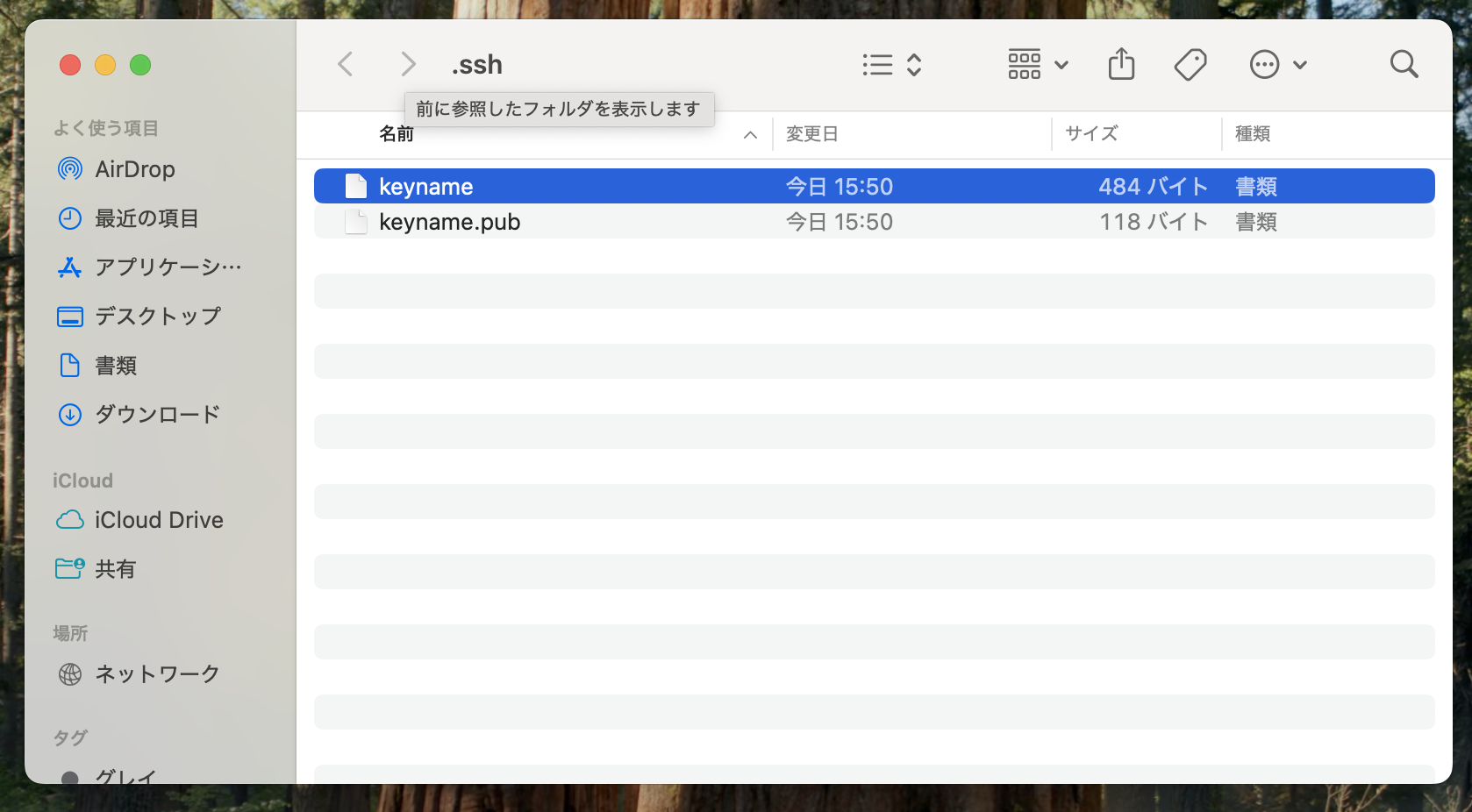This screenshot has width=1472, height=812.
Task: Open the more actions ellipsis menu
Action: (x=1278, y=65)
